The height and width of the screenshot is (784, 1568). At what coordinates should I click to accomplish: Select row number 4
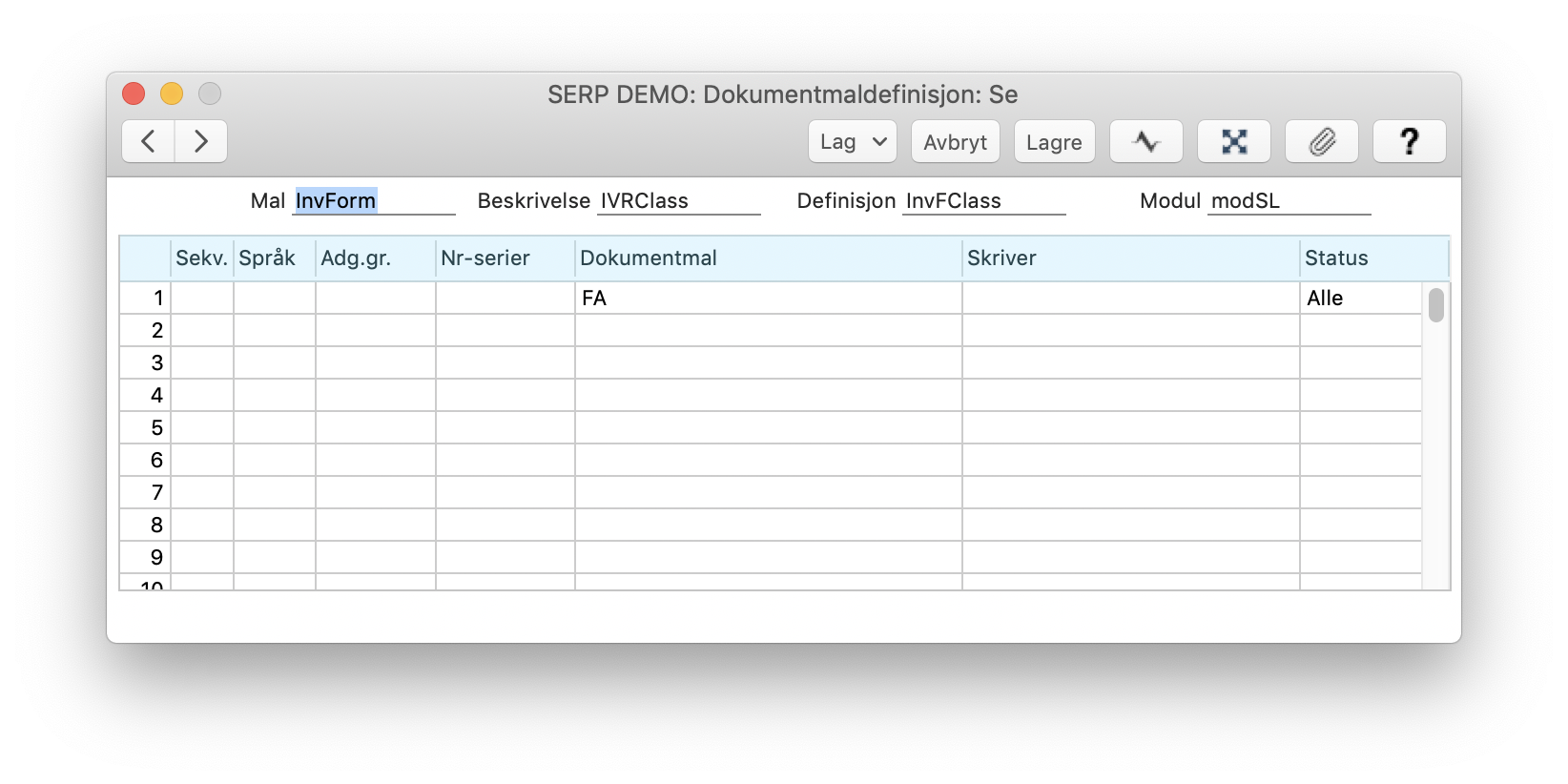146,395
